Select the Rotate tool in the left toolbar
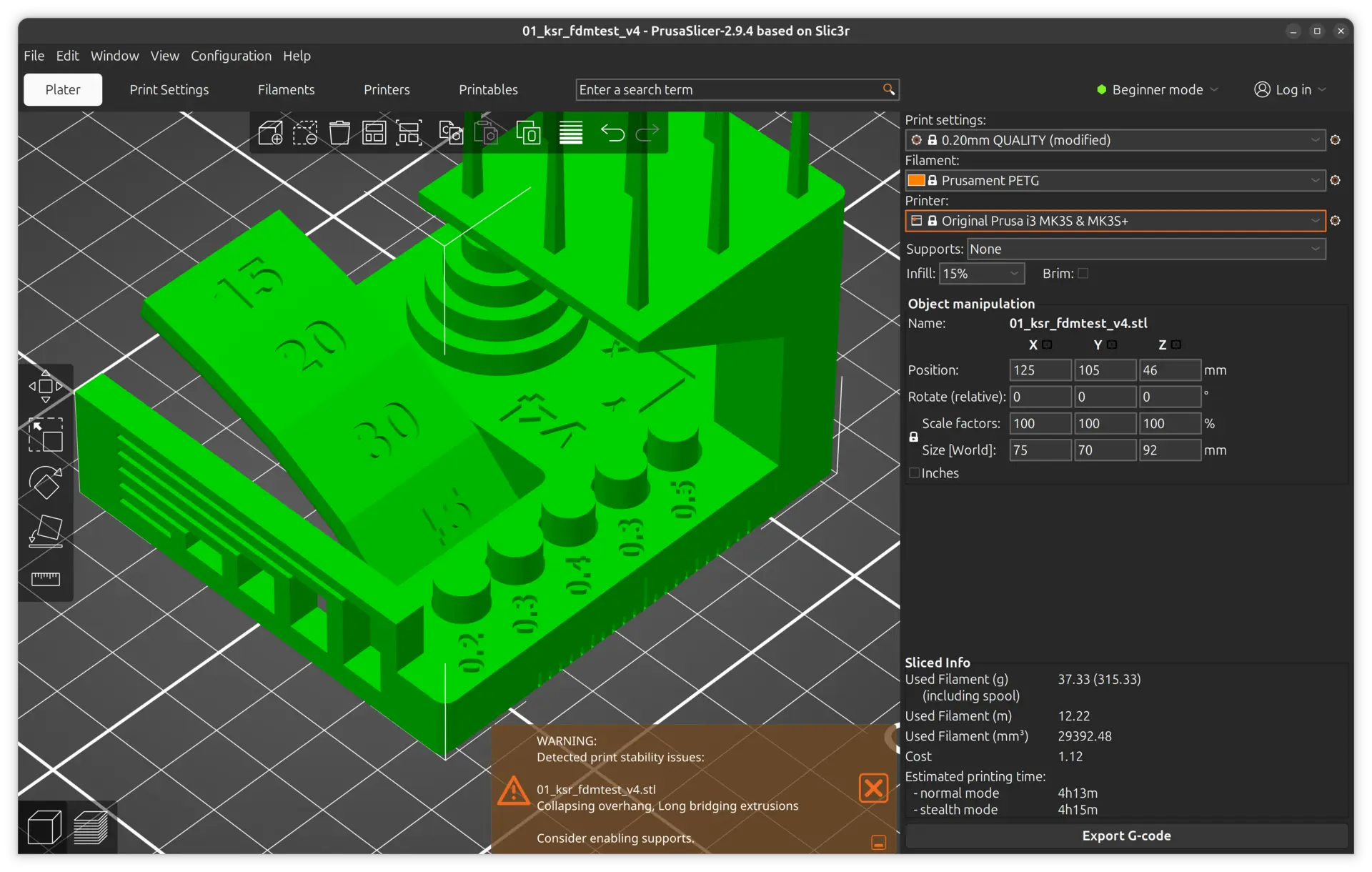This screenshot has width=1372, height=872. [46, 483]
